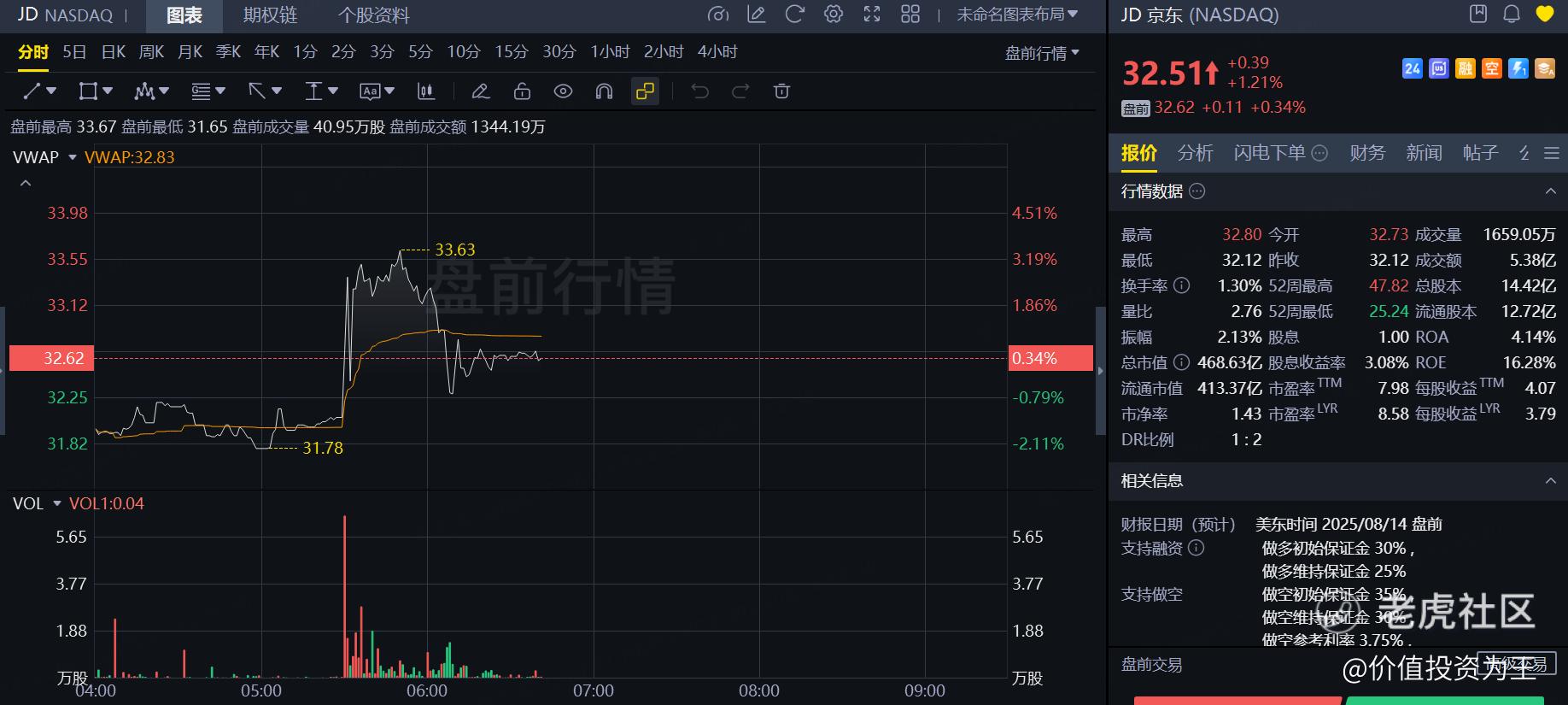Image resolution: width=1568 pixels, height=705 pixels.
Task: Select the line drawing tool
Action: click(32, 91)
